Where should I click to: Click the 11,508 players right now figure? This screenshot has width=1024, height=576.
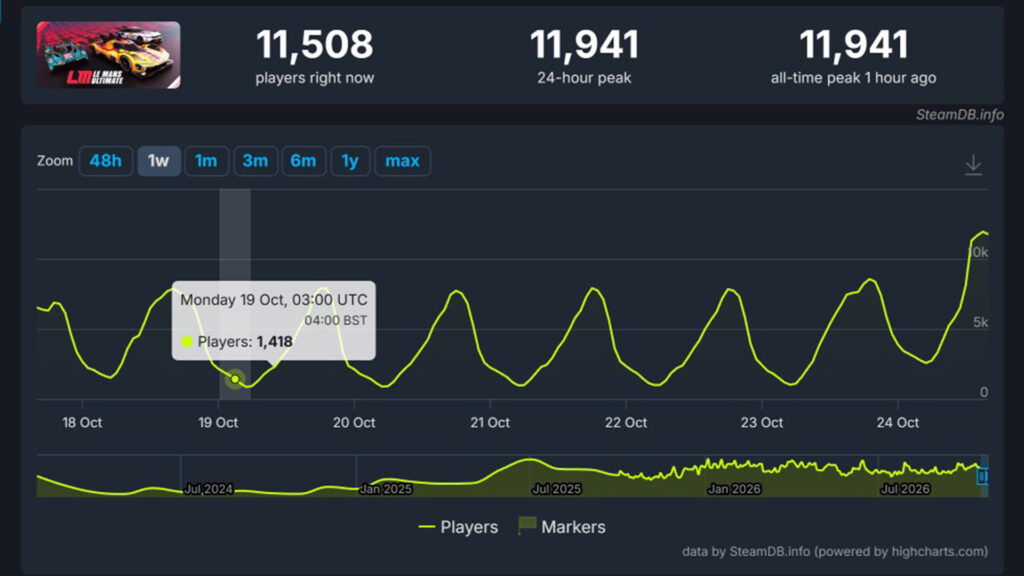(315, 44)
